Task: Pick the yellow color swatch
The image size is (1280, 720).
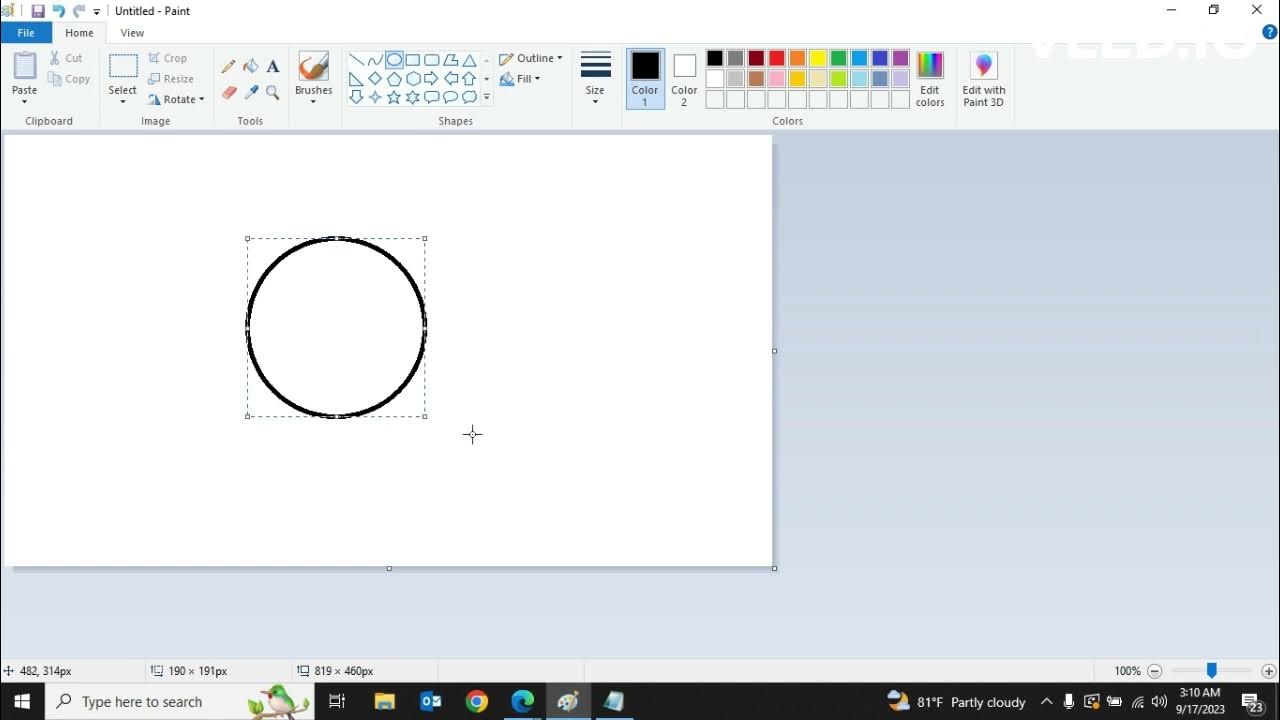Action: click(818, 58)
